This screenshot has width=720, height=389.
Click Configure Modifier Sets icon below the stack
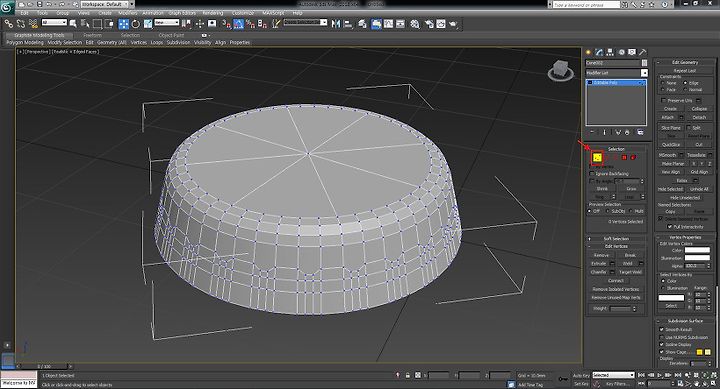click(640, 132)
